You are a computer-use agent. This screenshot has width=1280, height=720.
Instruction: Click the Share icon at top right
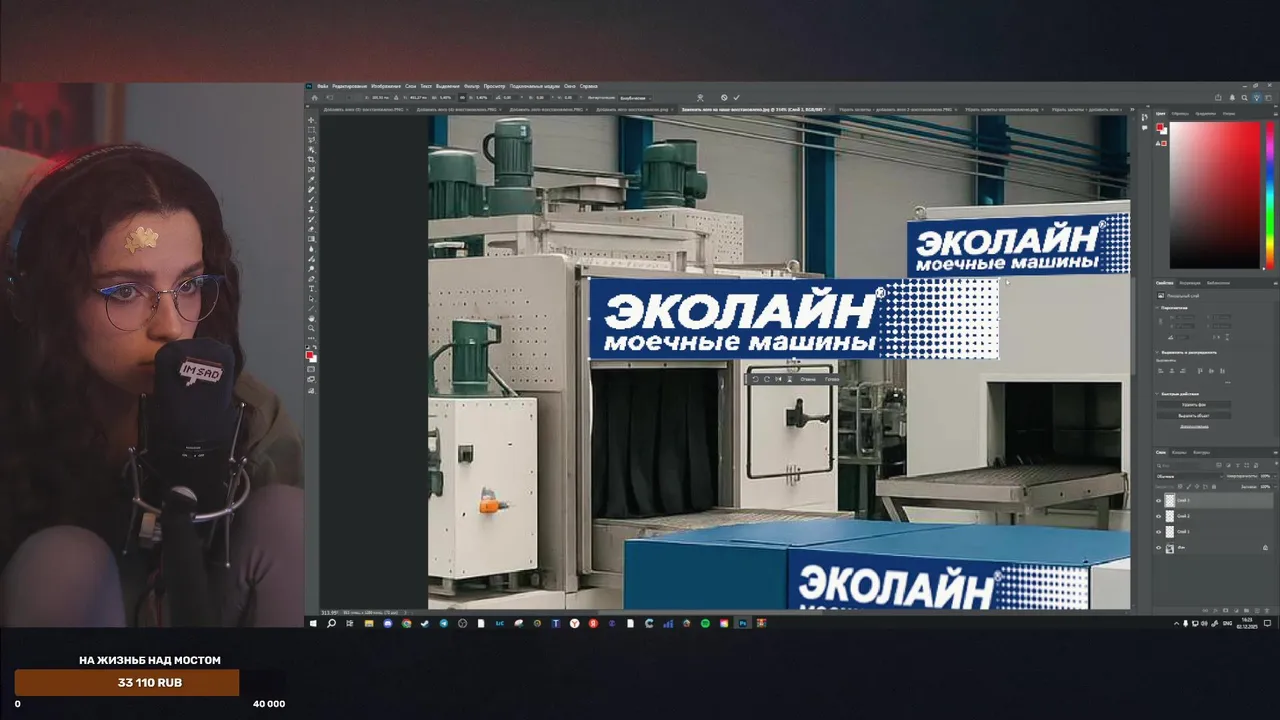(1218, 98)
